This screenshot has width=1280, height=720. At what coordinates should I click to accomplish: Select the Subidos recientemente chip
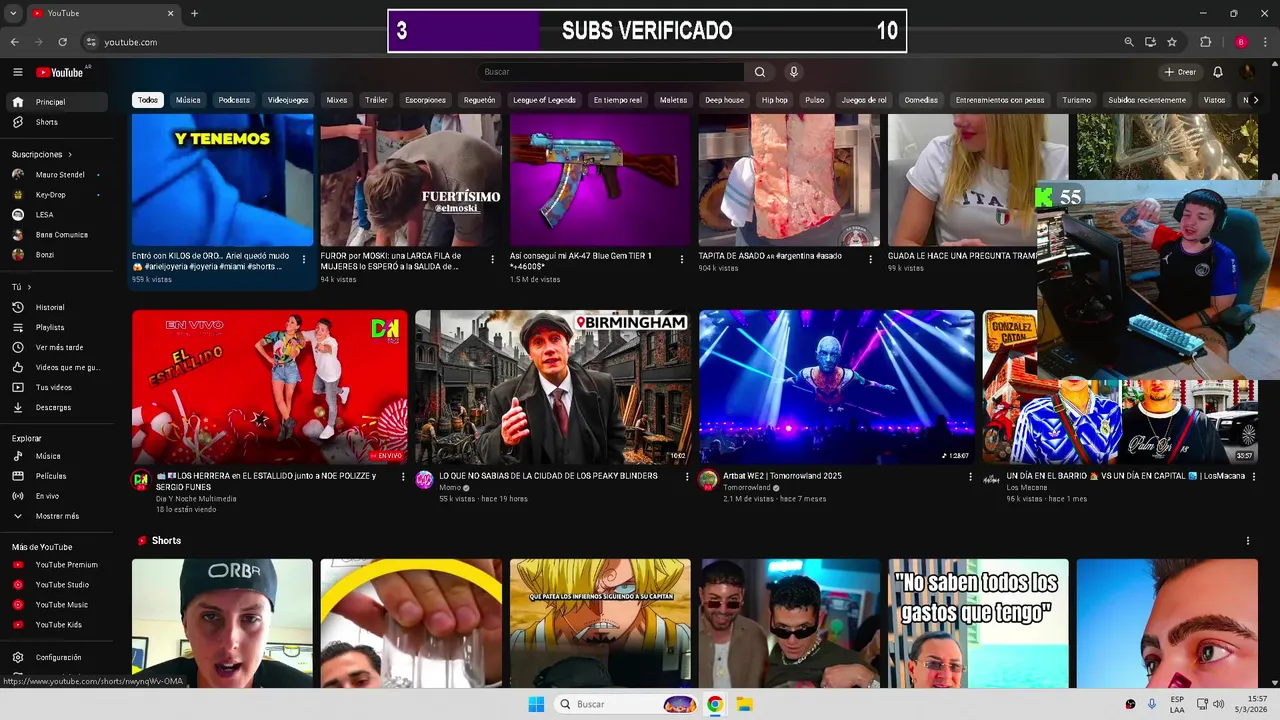tap(1147, 100)
